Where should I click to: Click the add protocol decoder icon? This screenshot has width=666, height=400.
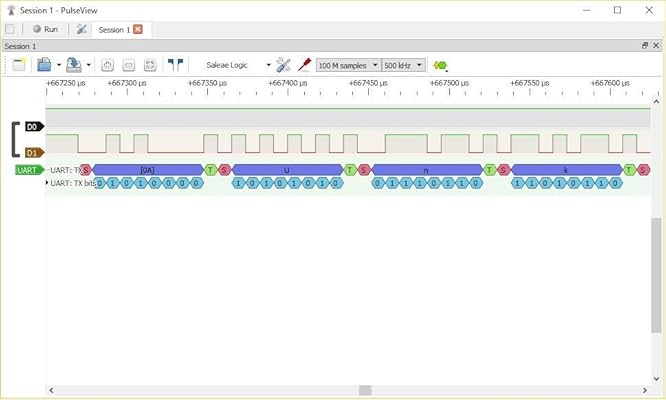pos(440,65)
